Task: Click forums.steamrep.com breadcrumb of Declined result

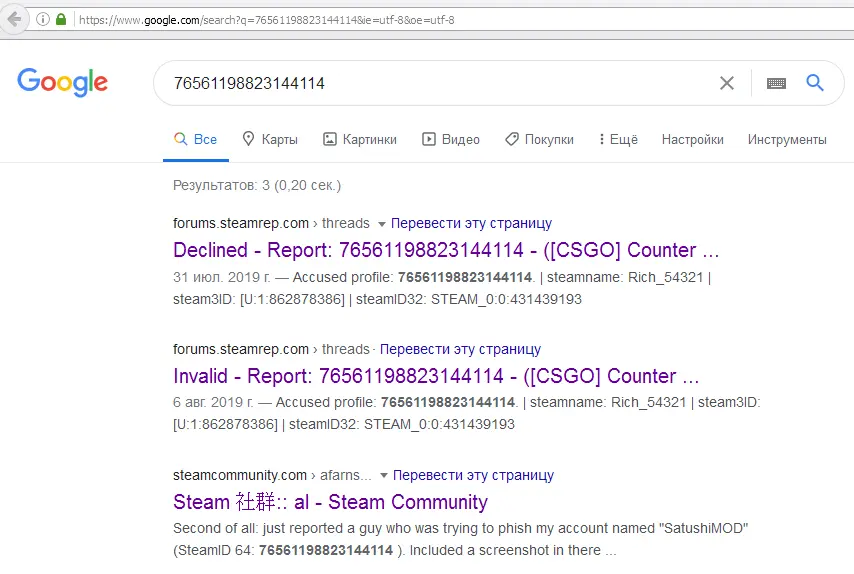Action: click(241, 223)
